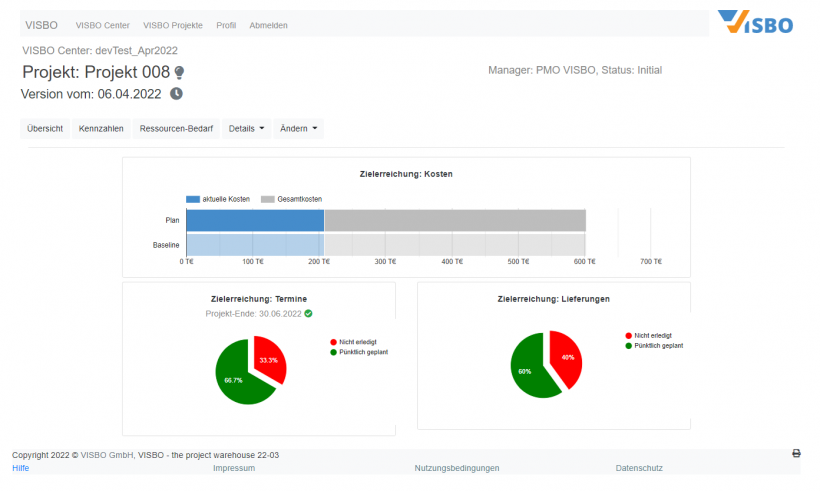
Task: Open the Ändern dropdown menu
Action: point(298,128)
